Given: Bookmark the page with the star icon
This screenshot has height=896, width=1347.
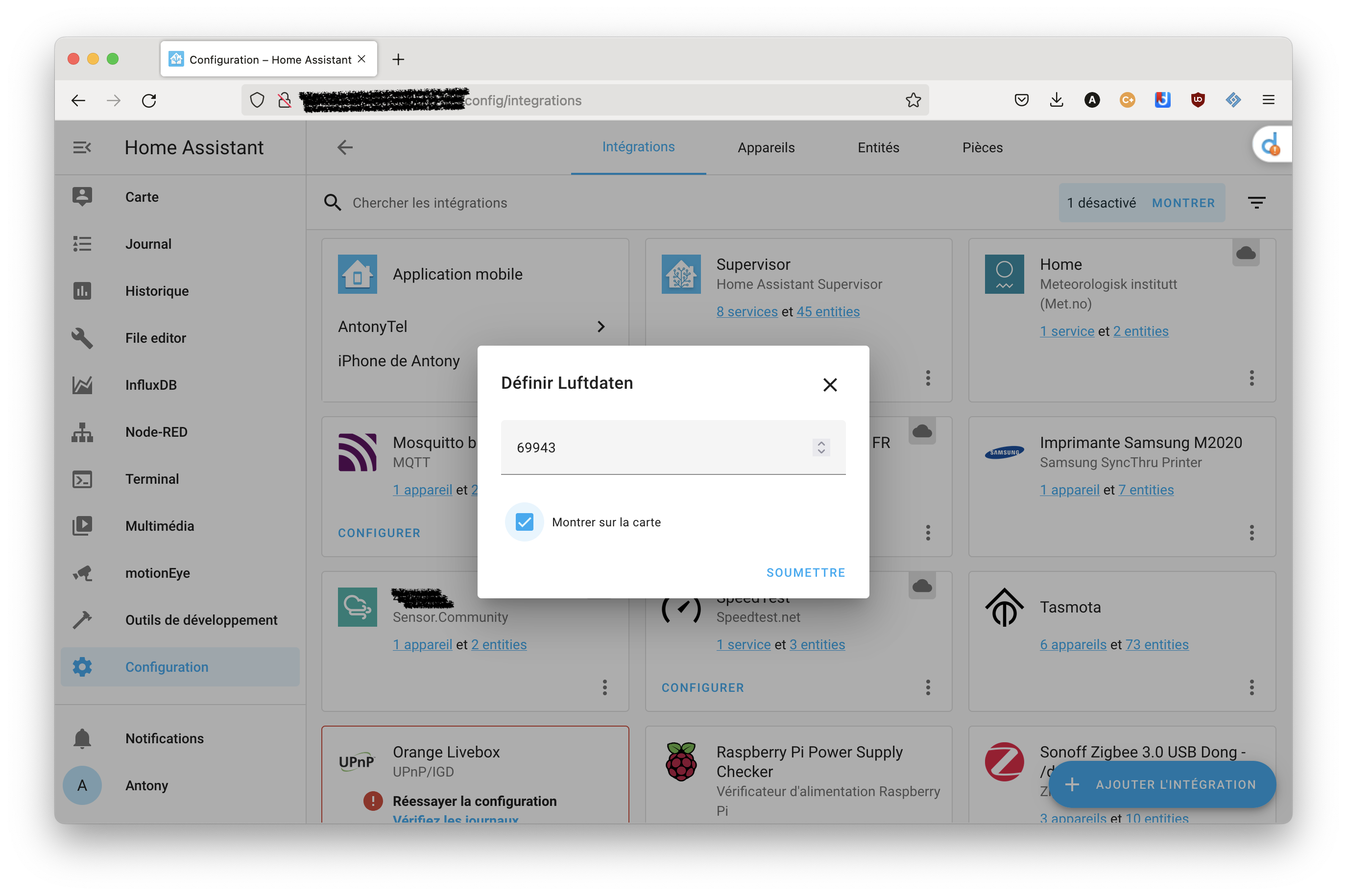Looking at the screenshot, I should coord(913,100).
